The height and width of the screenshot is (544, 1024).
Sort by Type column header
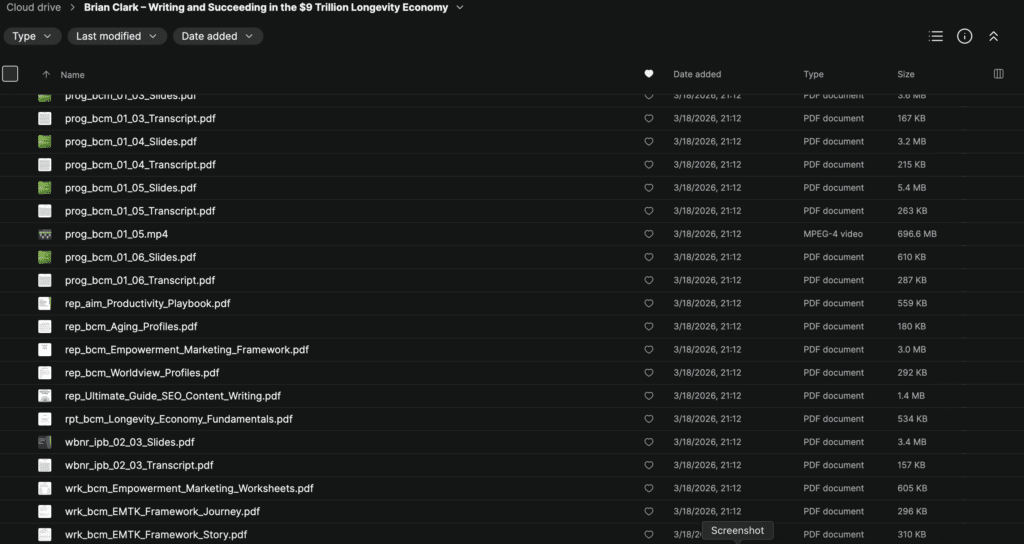[813, 74]
